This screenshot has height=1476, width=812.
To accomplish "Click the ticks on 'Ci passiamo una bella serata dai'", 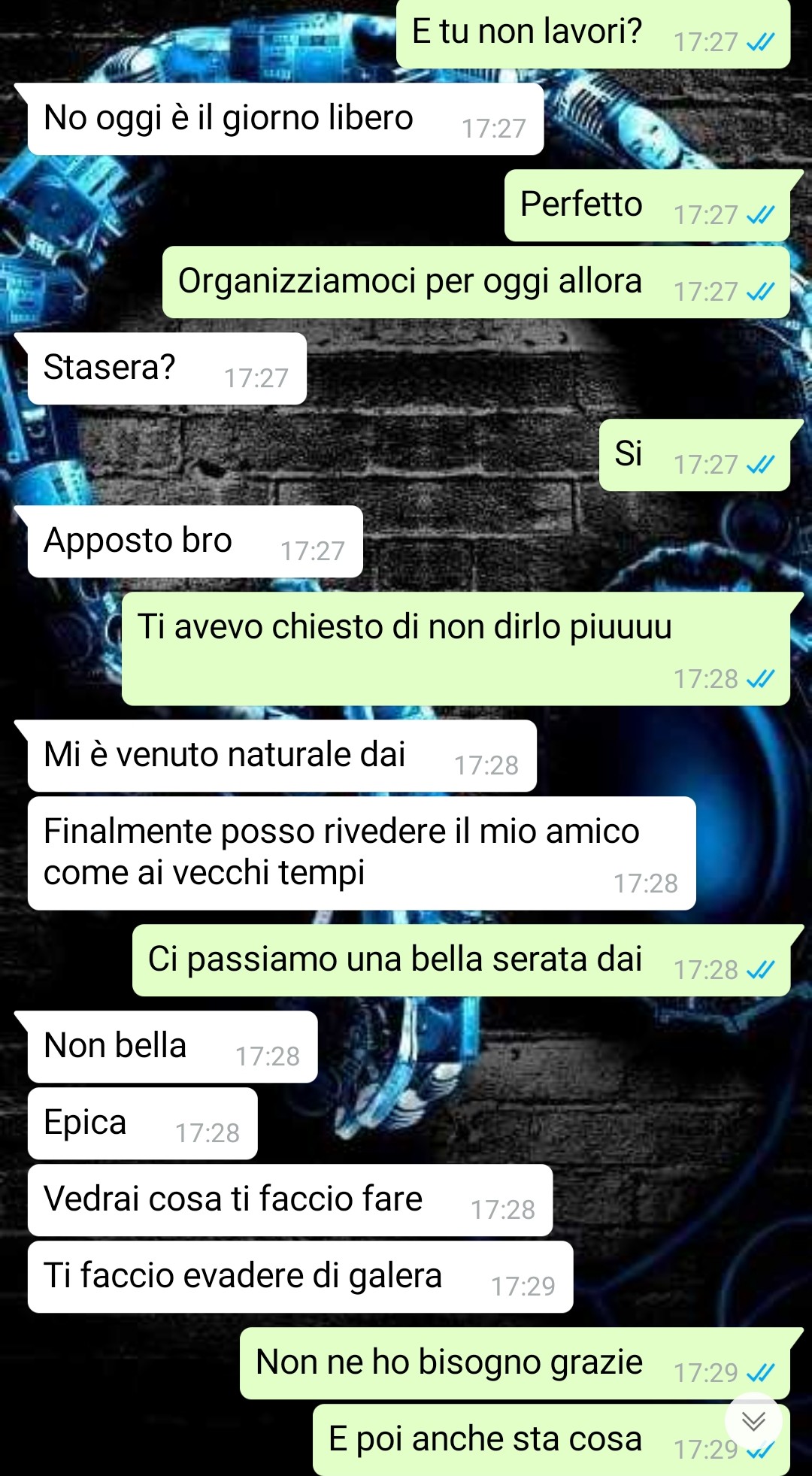I will point(760,971).
